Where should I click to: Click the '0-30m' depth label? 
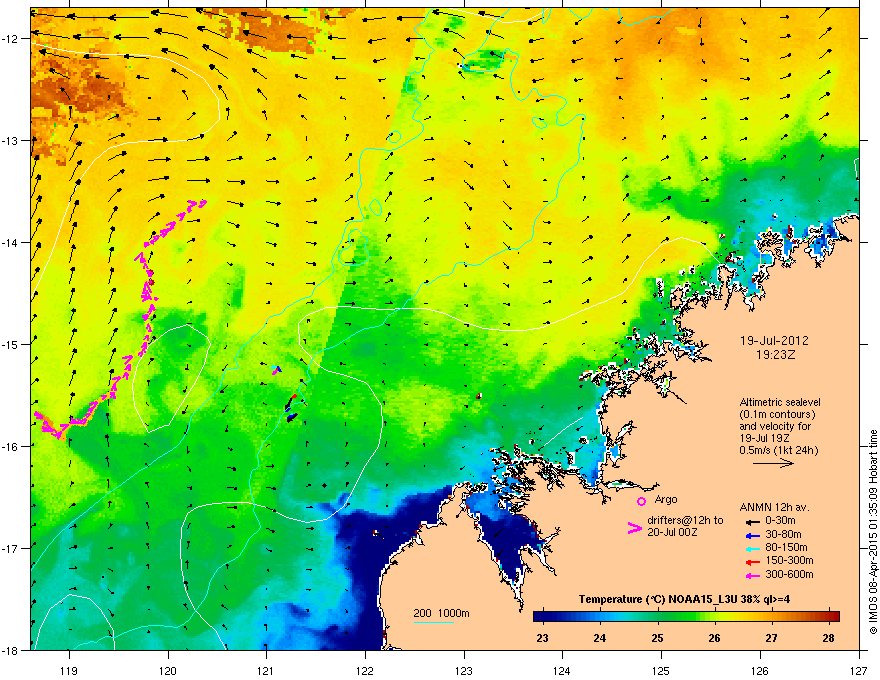coord(780,521)
